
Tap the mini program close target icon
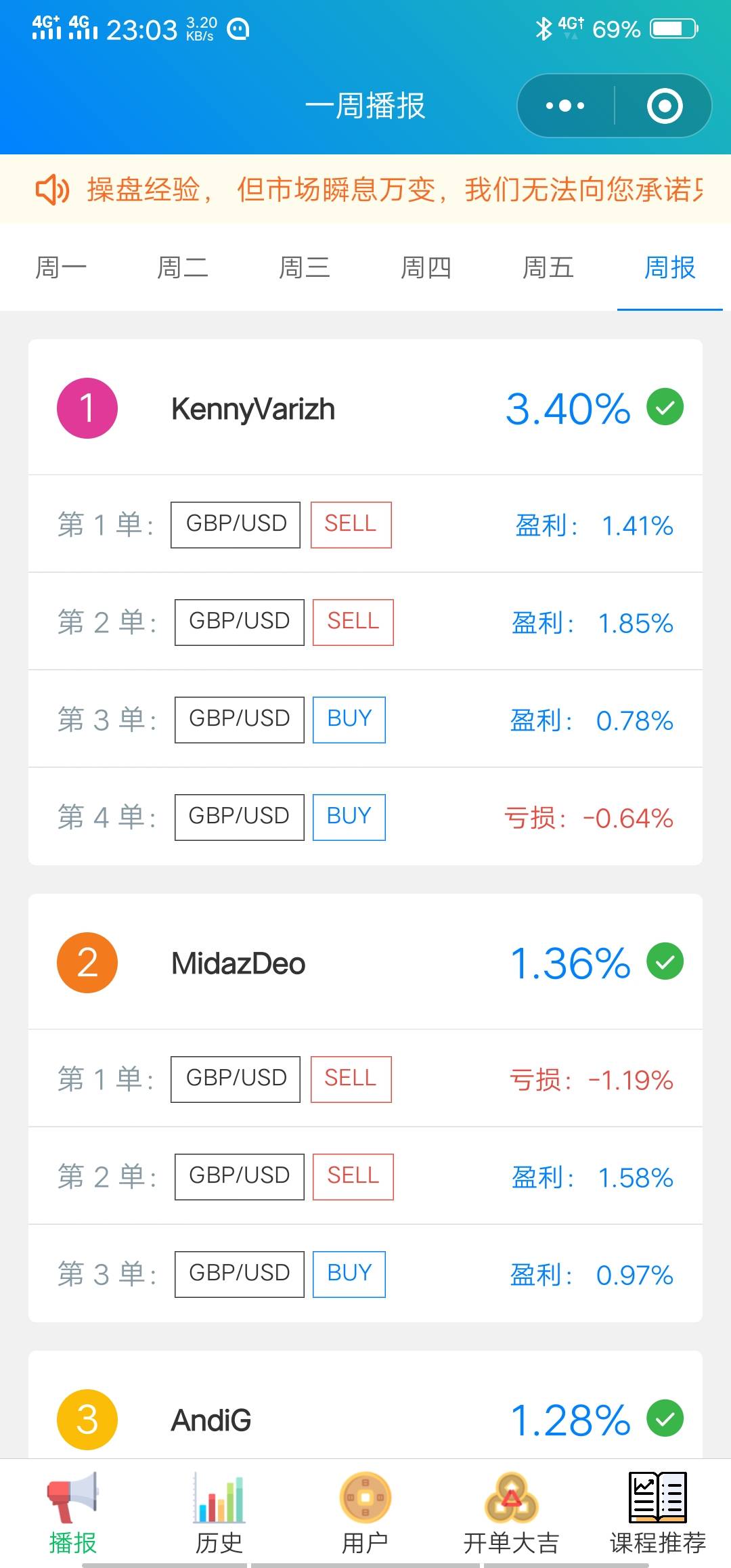pos(664,106)
